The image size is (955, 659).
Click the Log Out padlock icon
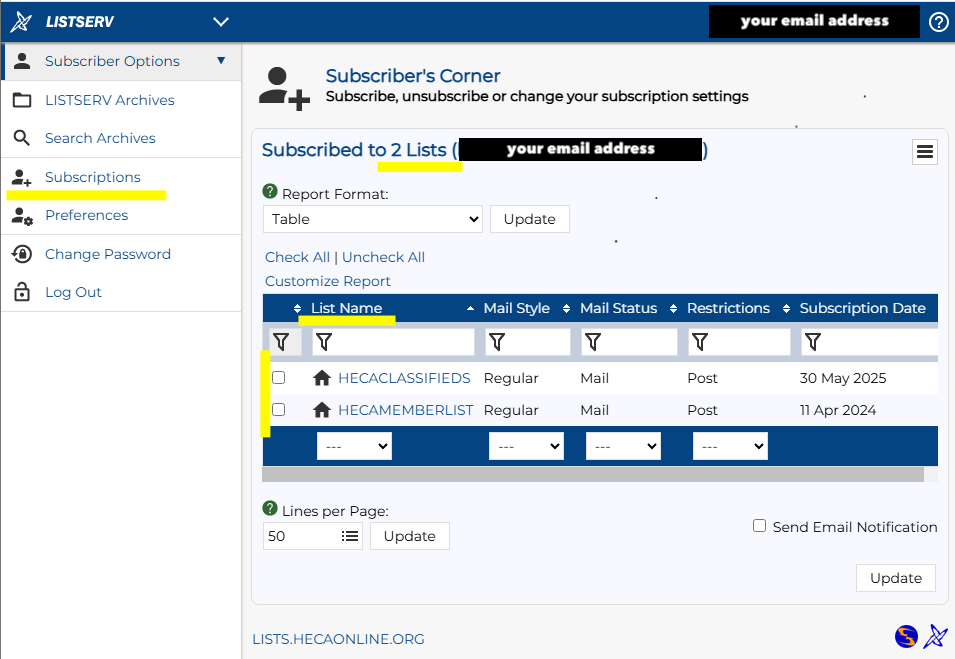pyautogui.click(x=22, y=292)
